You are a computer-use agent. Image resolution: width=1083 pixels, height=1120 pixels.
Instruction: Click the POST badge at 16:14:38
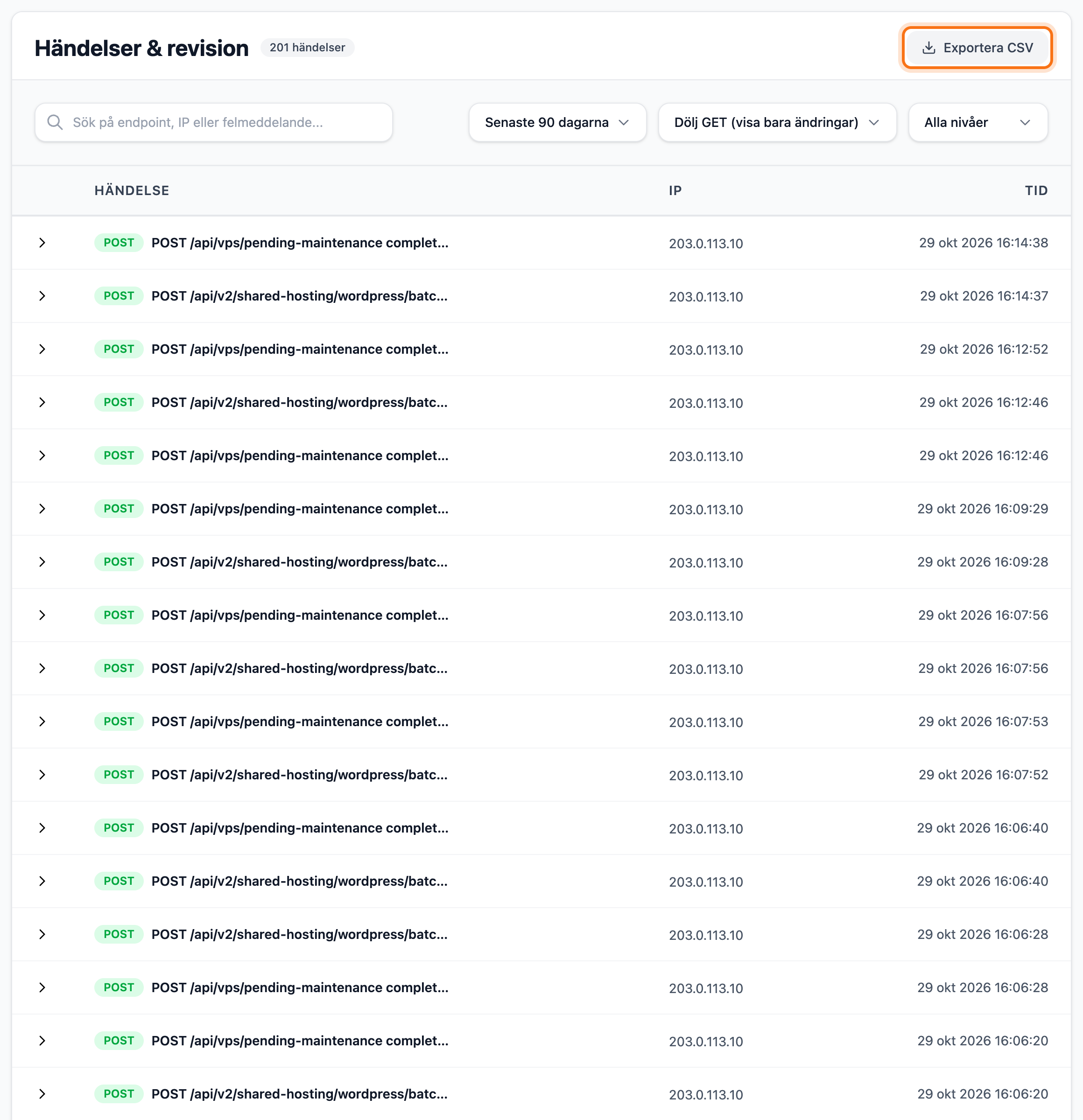[119, 243]
